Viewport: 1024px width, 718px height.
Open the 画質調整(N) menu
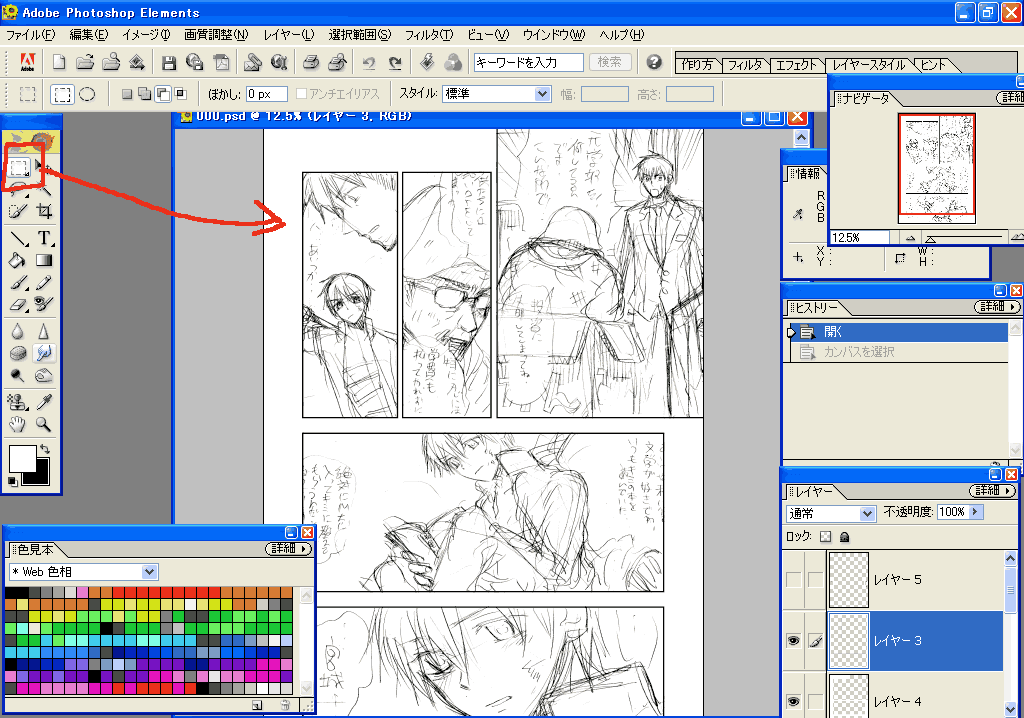216,35
